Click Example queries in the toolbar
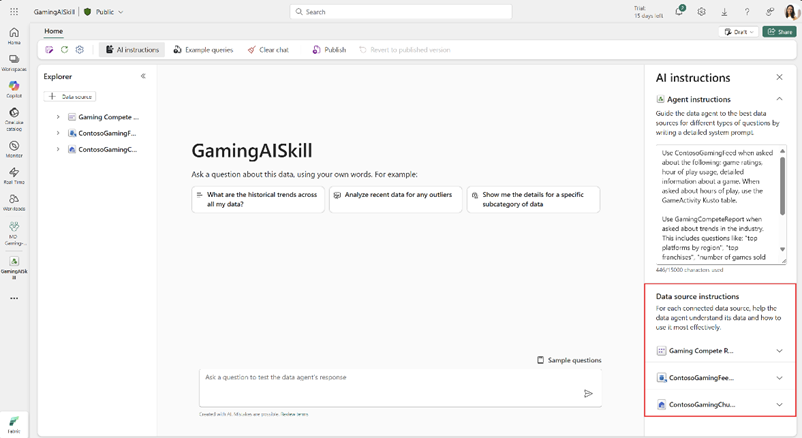This screenshot has height=438, width=802. coord(203,49)
